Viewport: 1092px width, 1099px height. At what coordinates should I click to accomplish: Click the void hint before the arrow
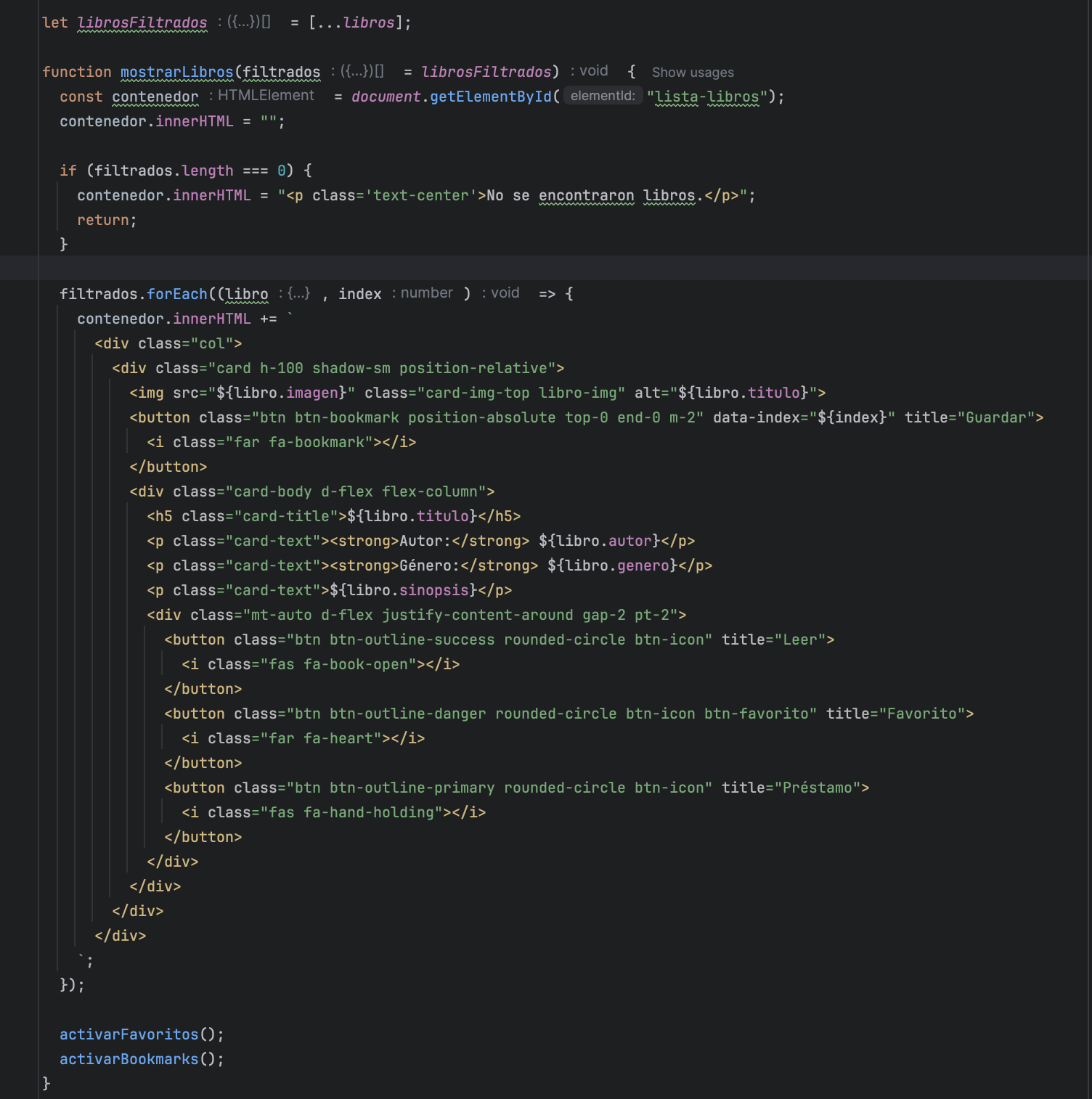[505, 293]
